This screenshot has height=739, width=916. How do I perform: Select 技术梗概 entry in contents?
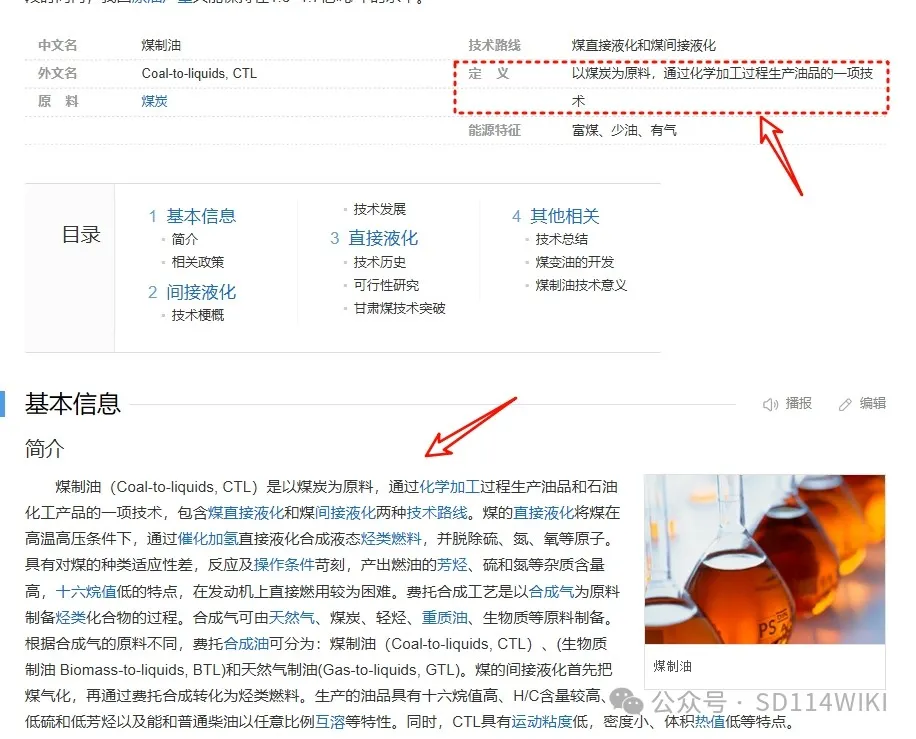point(197,315)
